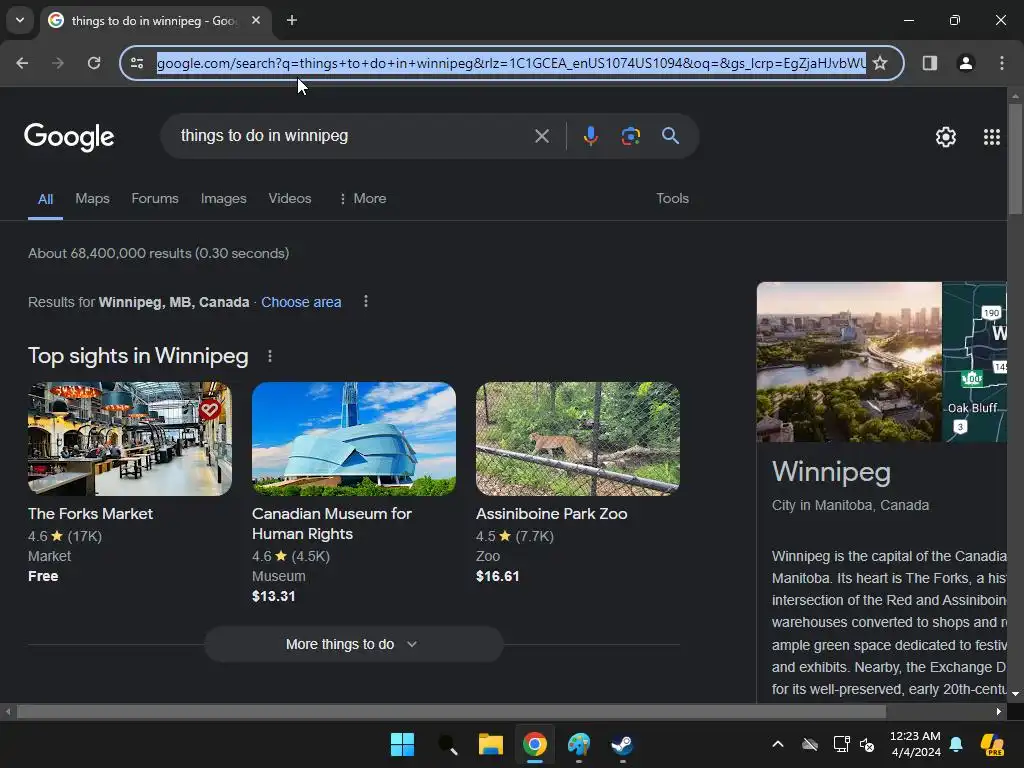
Task: Switch to the Videos tab
Action: (x=290, y=199)
